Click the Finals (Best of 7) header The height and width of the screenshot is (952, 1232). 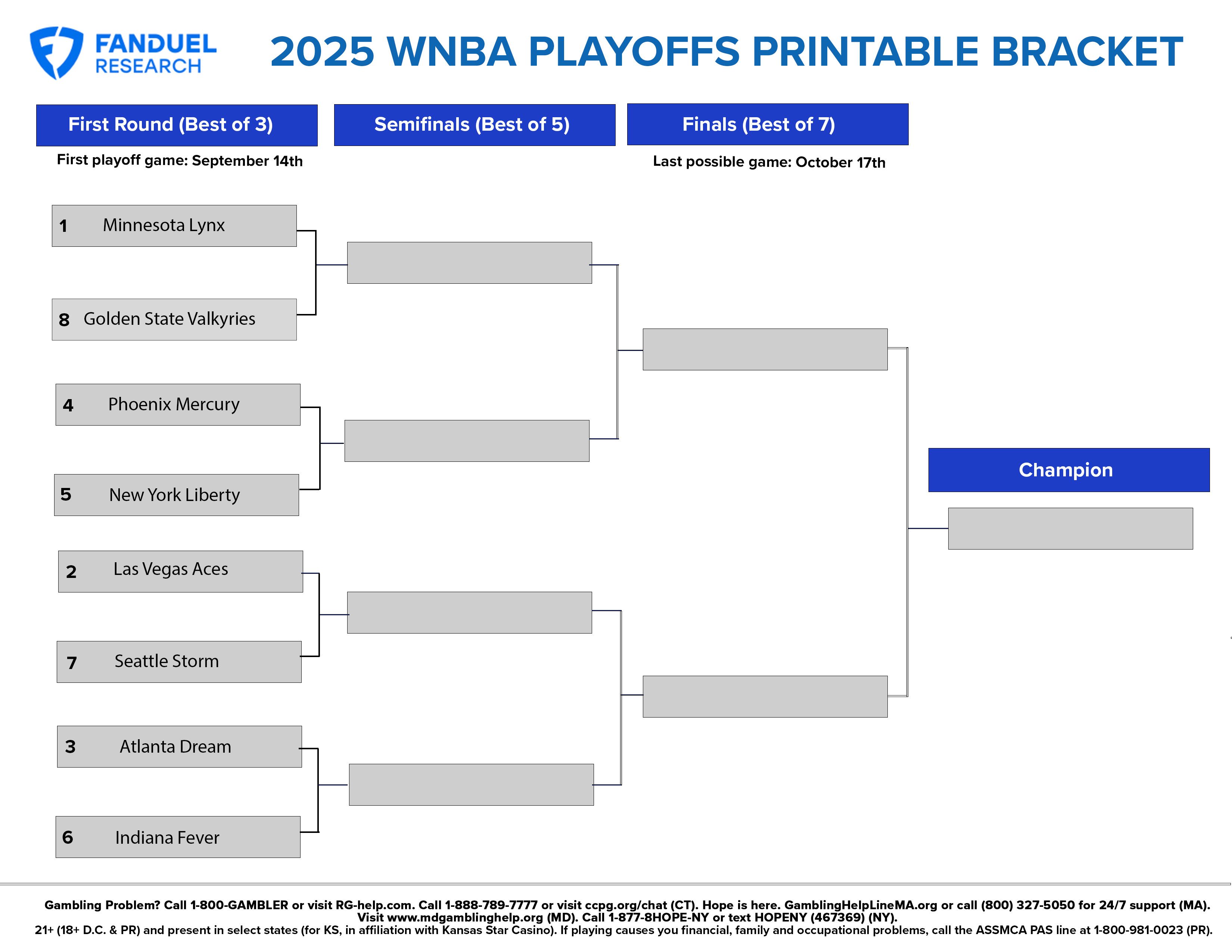[768, 124]
